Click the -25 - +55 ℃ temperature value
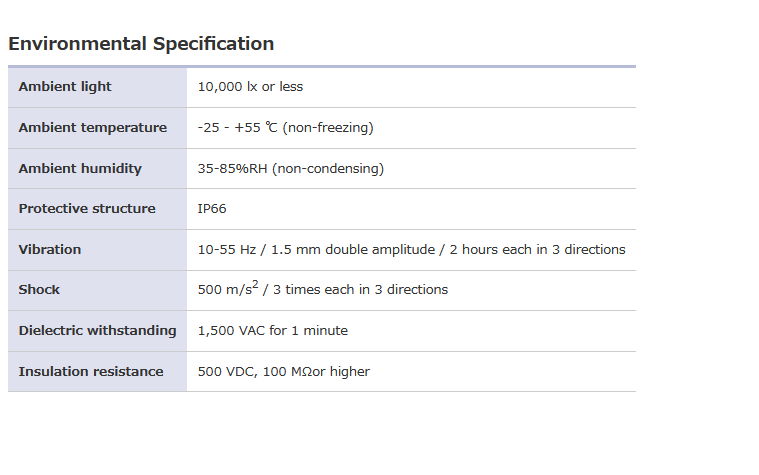Image resolution: width=759 pixels, height=475 pixels. (237, 128)
